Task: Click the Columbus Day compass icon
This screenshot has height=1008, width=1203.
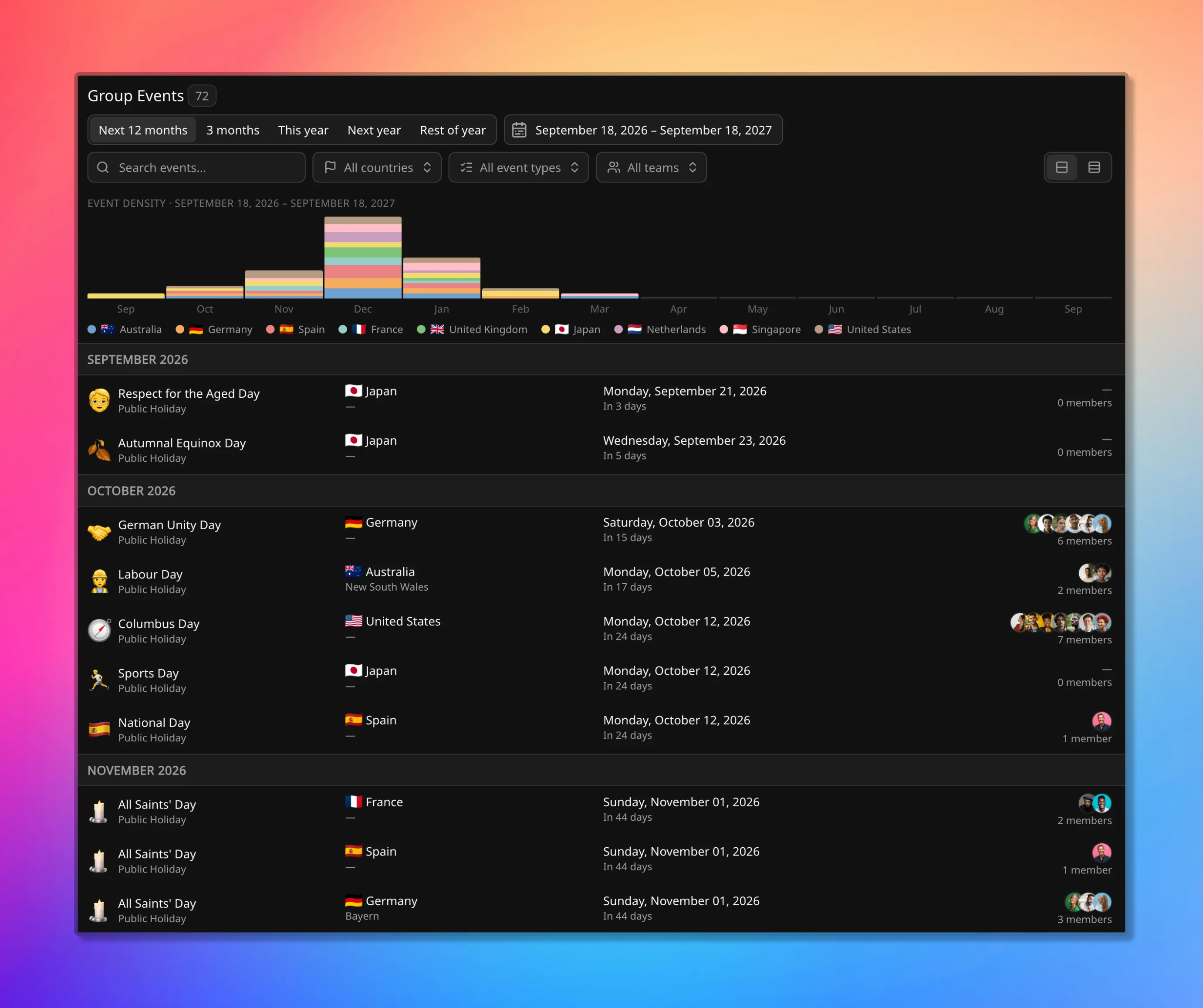Action: pos(99,630)
